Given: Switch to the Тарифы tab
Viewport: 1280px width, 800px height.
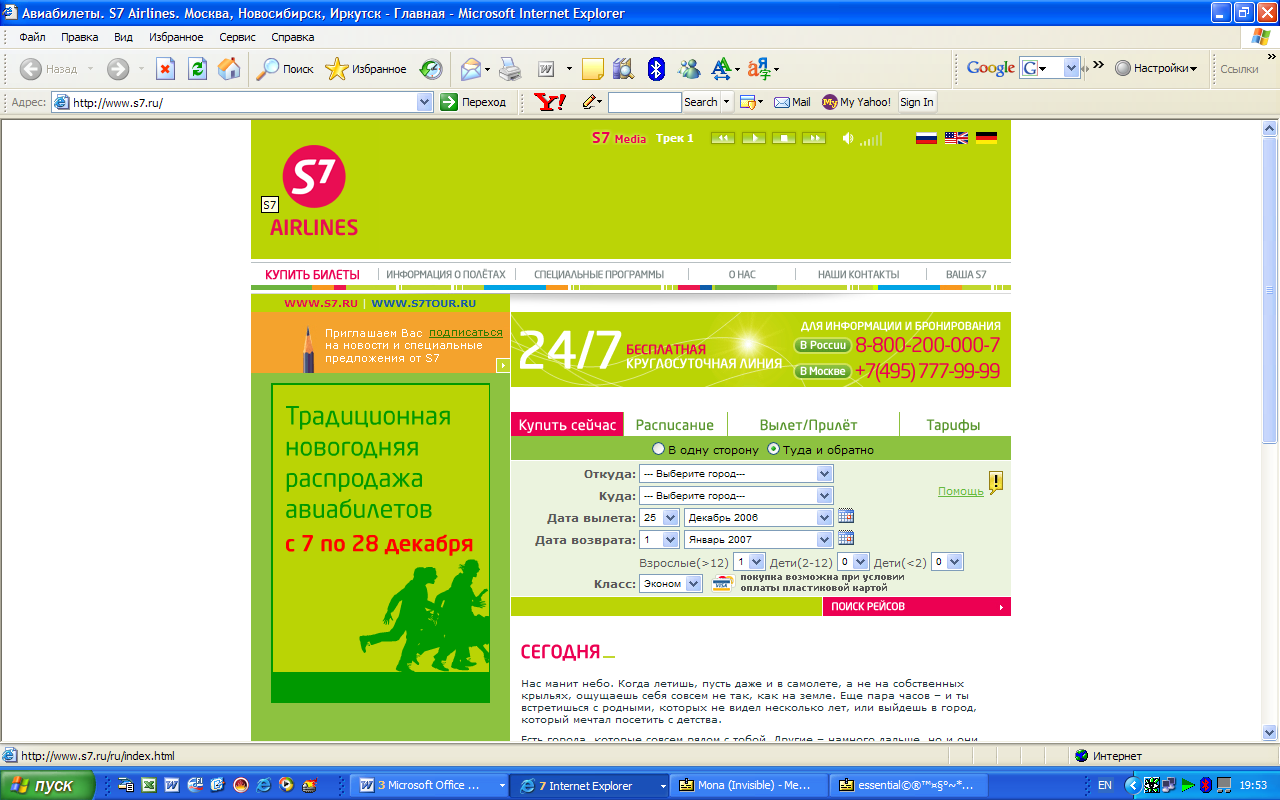Looking at the screenshot, I should point(953,425).
